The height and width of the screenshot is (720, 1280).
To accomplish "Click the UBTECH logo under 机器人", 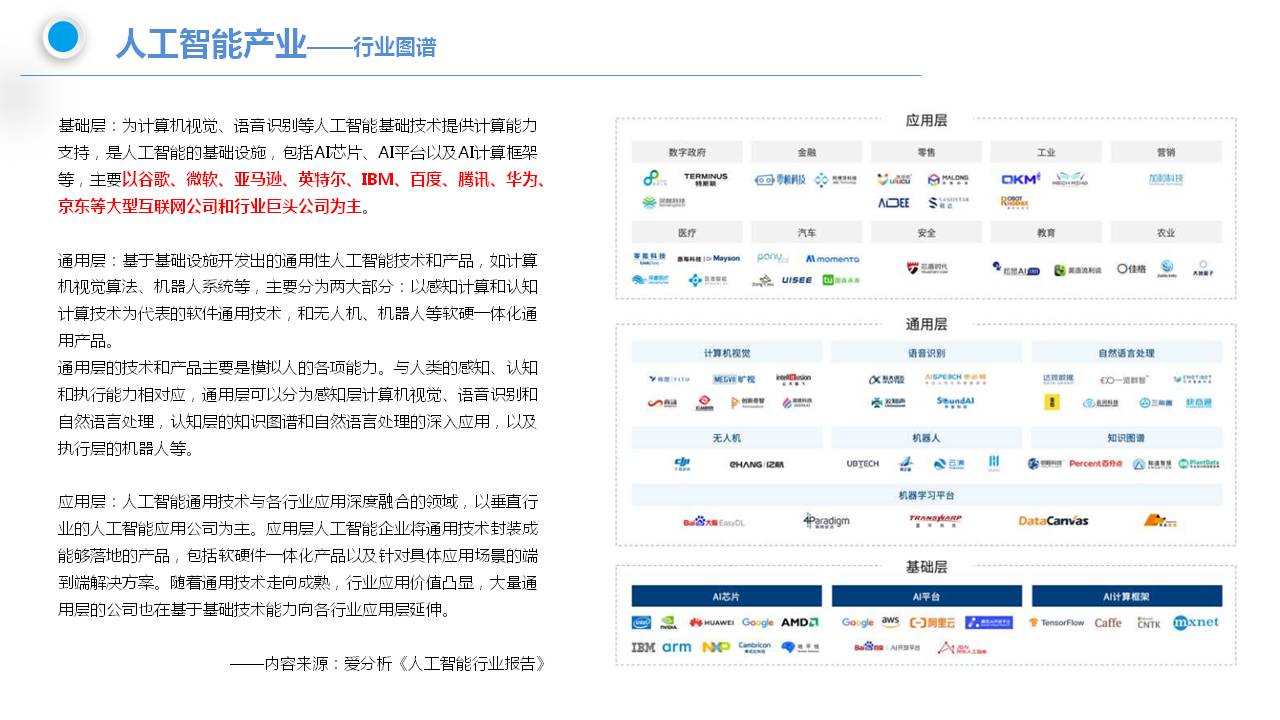I will click(862, 464).
